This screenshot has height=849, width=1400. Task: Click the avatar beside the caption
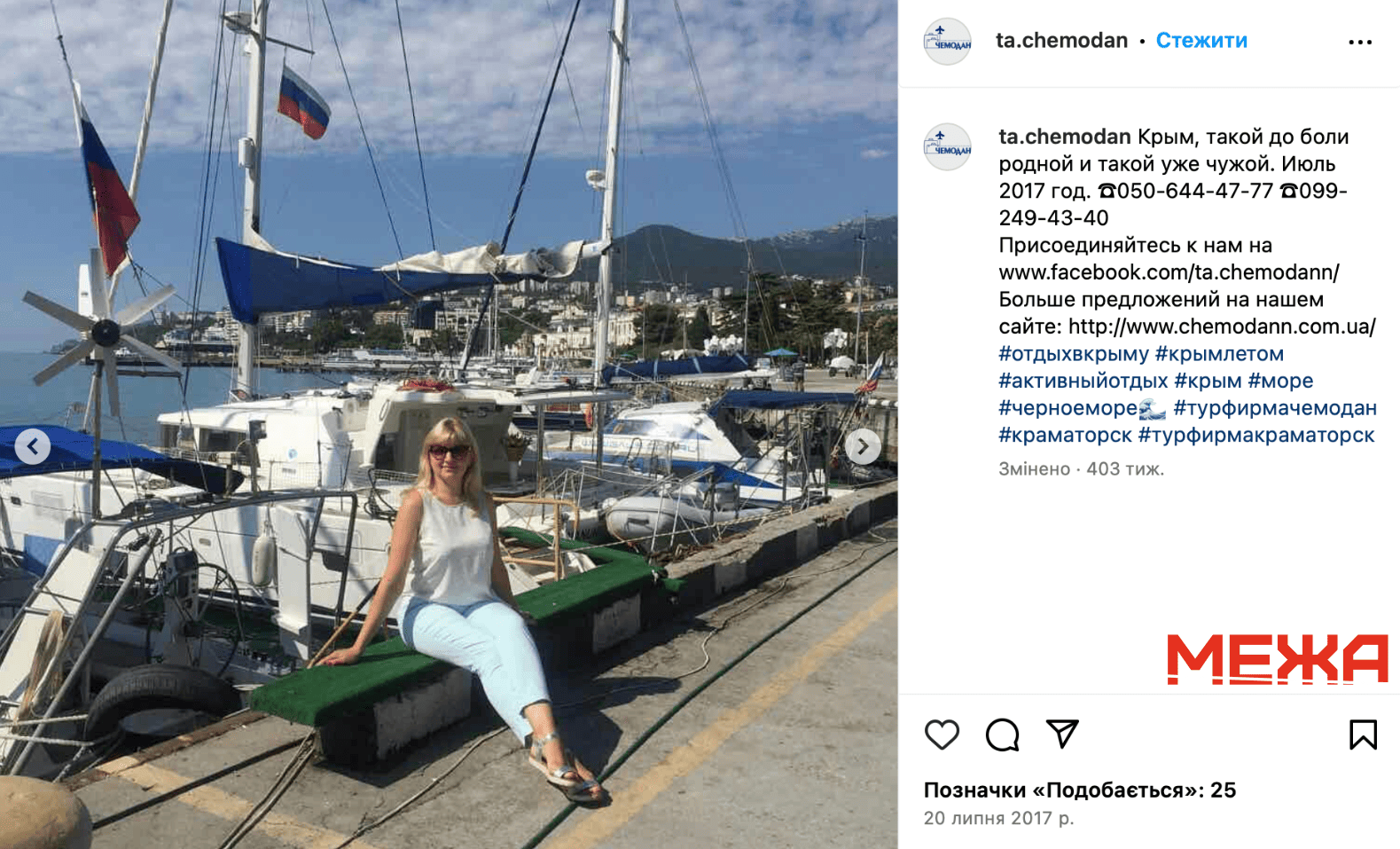coord(947,147)
